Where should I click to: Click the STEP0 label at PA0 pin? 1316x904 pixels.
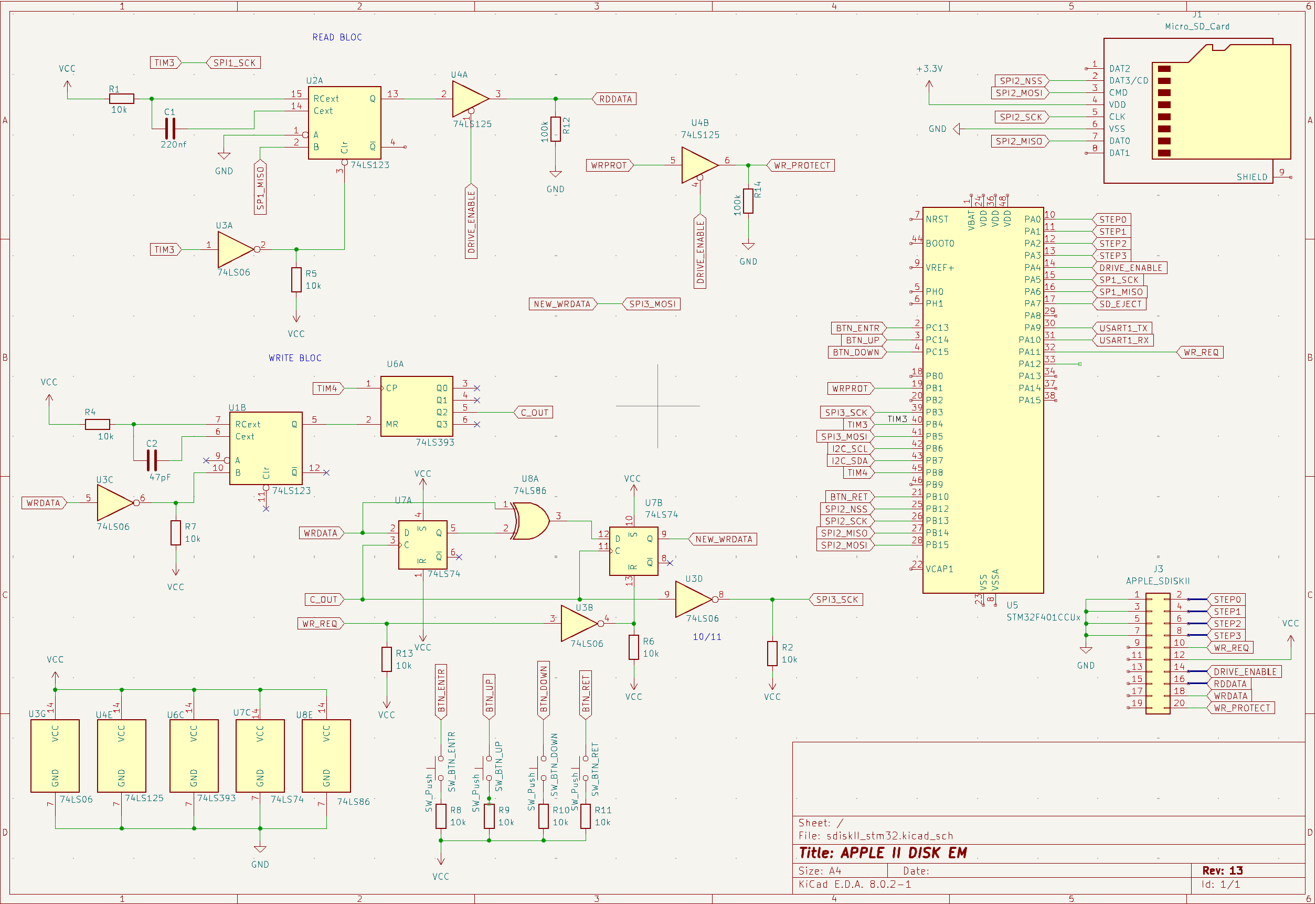click(x=1111, y=219)
